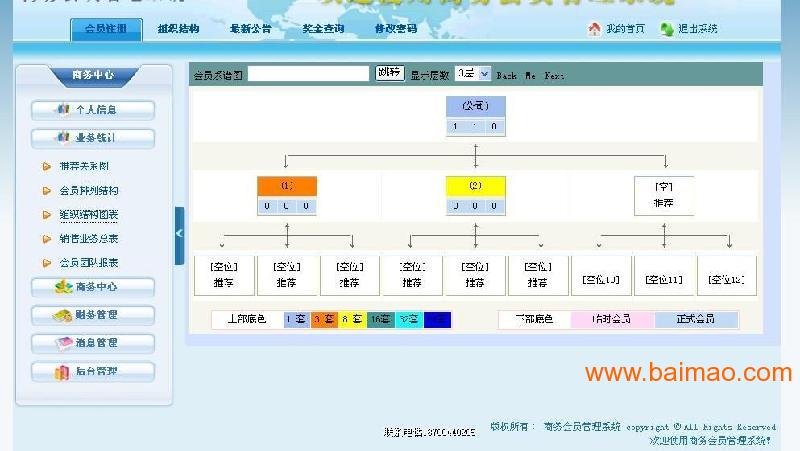Click the Me link in genealogy toolbar
This screenshot has width=800, height=451.
[x=531, y=76]
